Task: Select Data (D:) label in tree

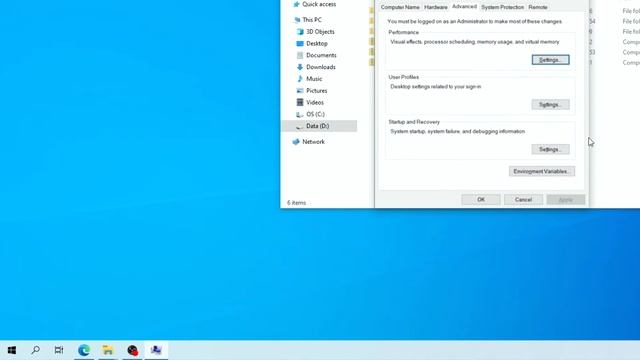Action: (x=318, y=126)
